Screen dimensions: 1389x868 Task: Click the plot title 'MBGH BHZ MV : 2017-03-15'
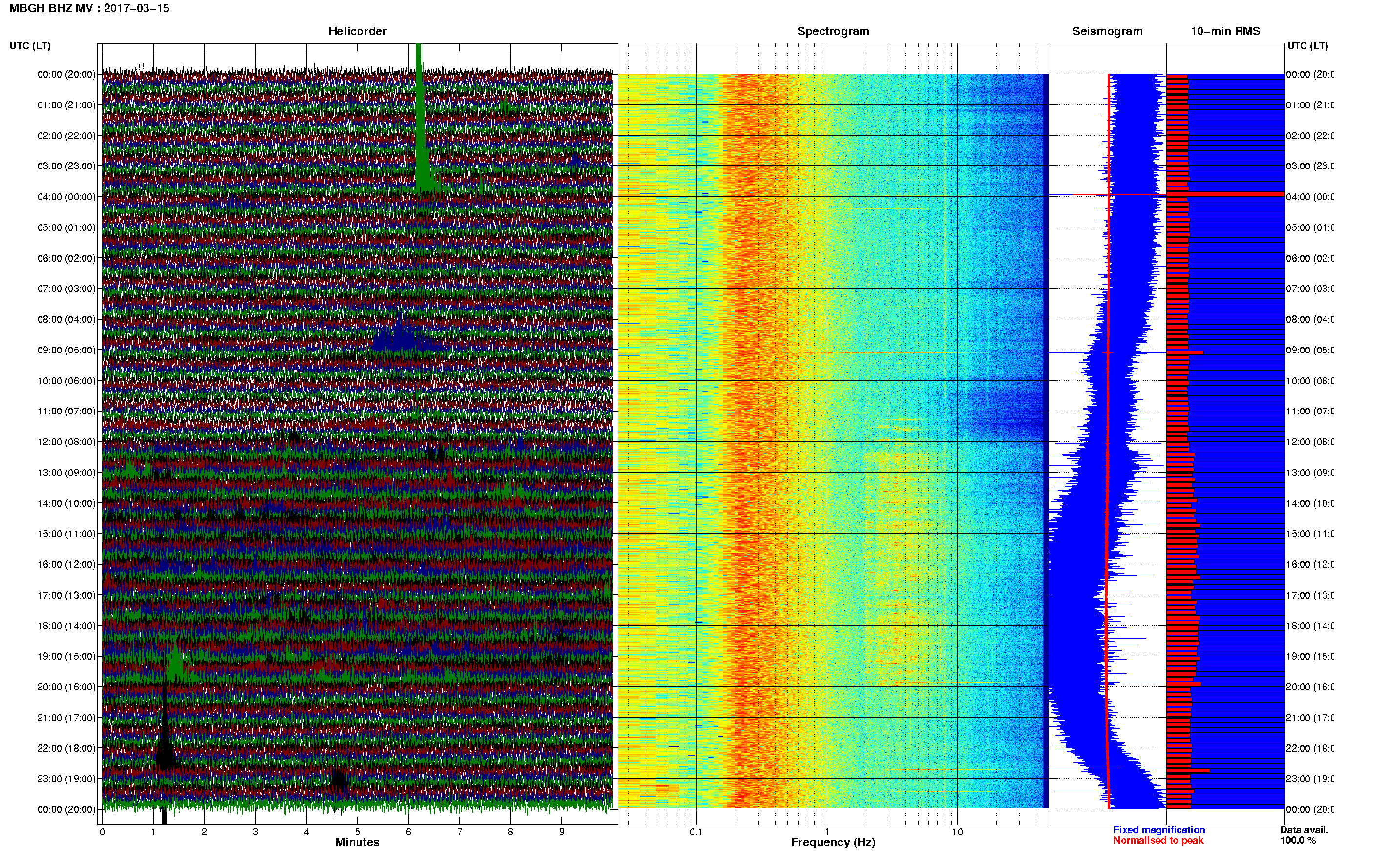[89, 8]
